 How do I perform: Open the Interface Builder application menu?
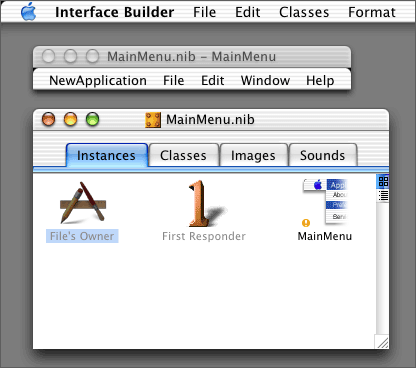pos(114,12)
